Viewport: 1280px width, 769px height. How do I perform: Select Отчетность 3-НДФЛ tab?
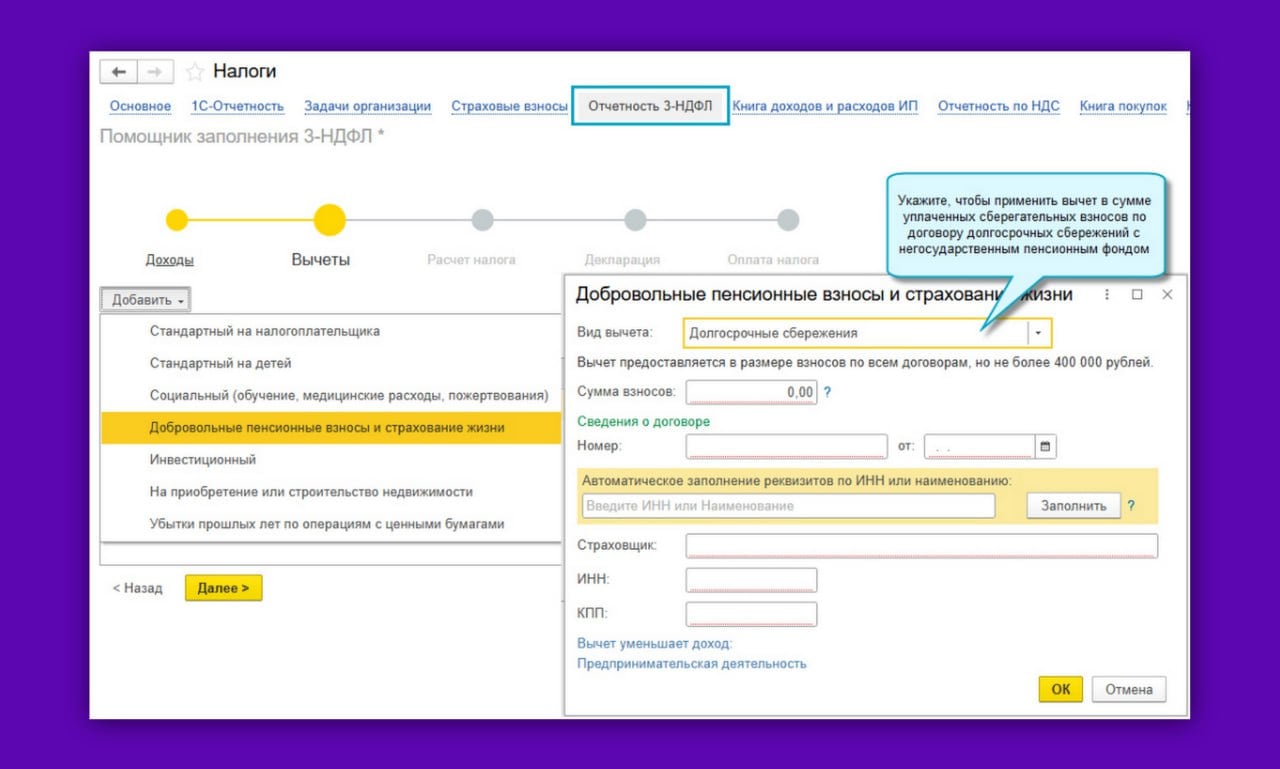click(650, 106)
